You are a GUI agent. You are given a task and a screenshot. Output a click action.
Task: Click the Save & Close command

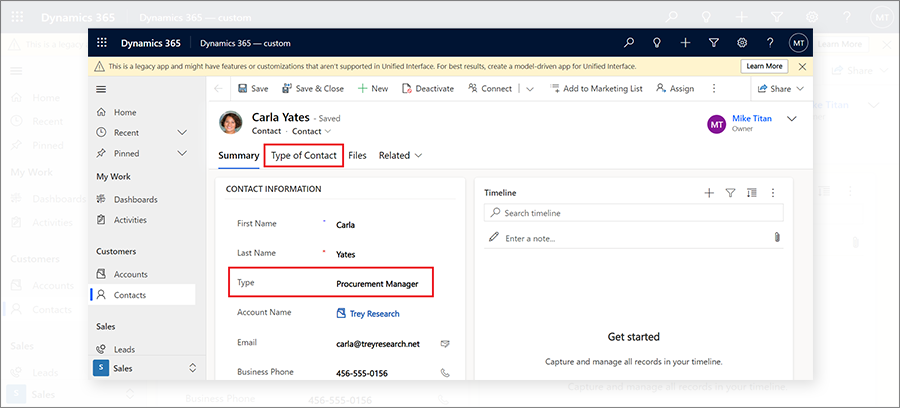(313, 89)
